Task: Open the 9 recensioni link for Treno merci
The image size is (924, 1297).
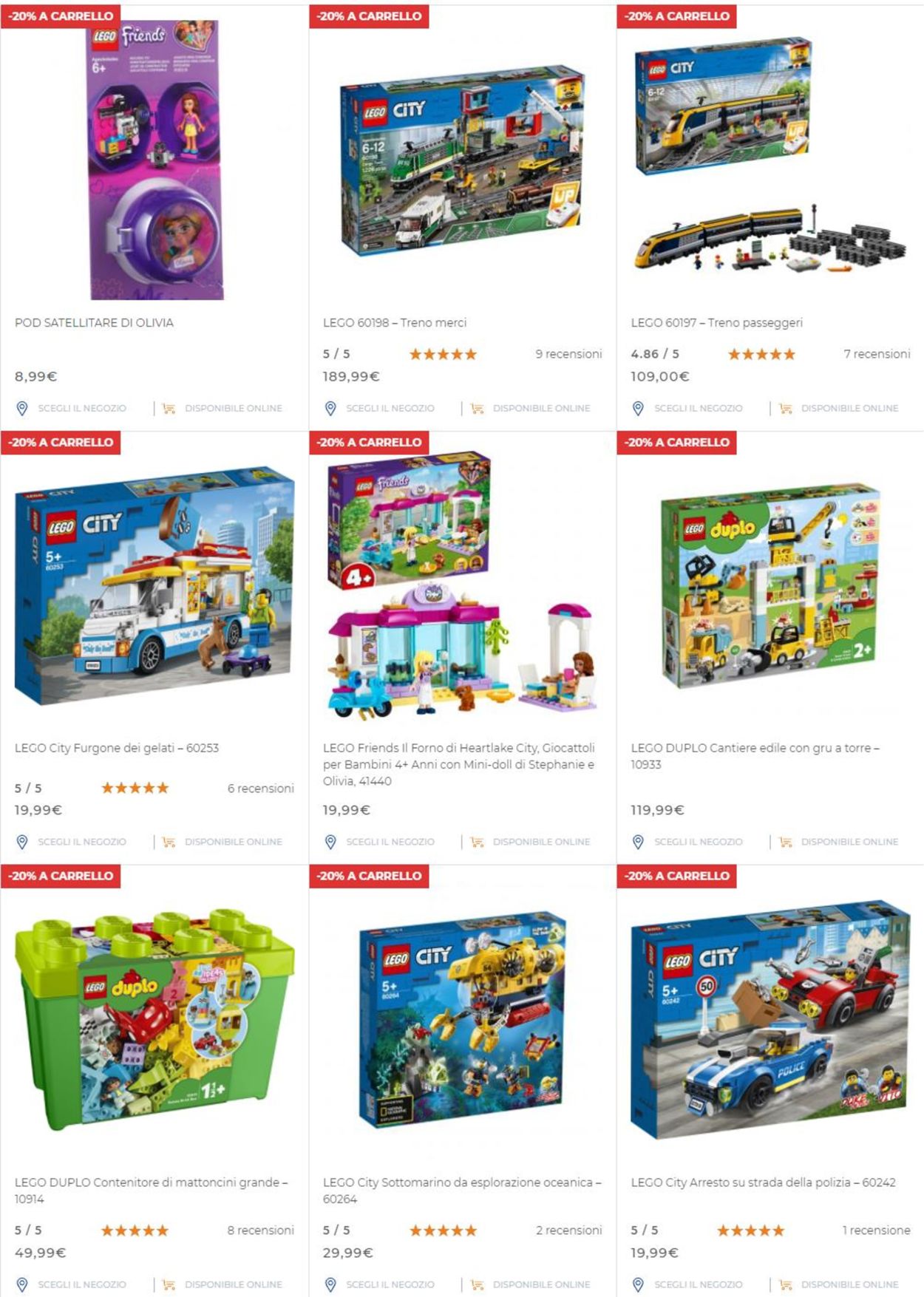Action: [568, 354]
